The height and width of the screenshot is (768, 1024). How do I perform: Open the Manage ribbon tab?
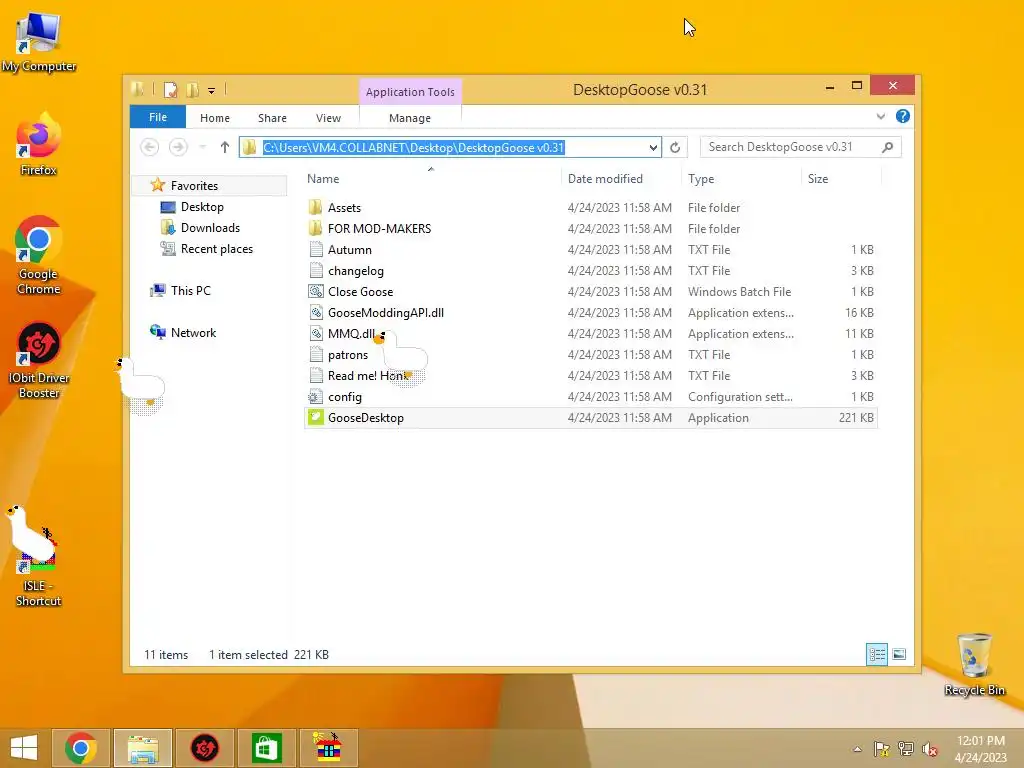410,118
